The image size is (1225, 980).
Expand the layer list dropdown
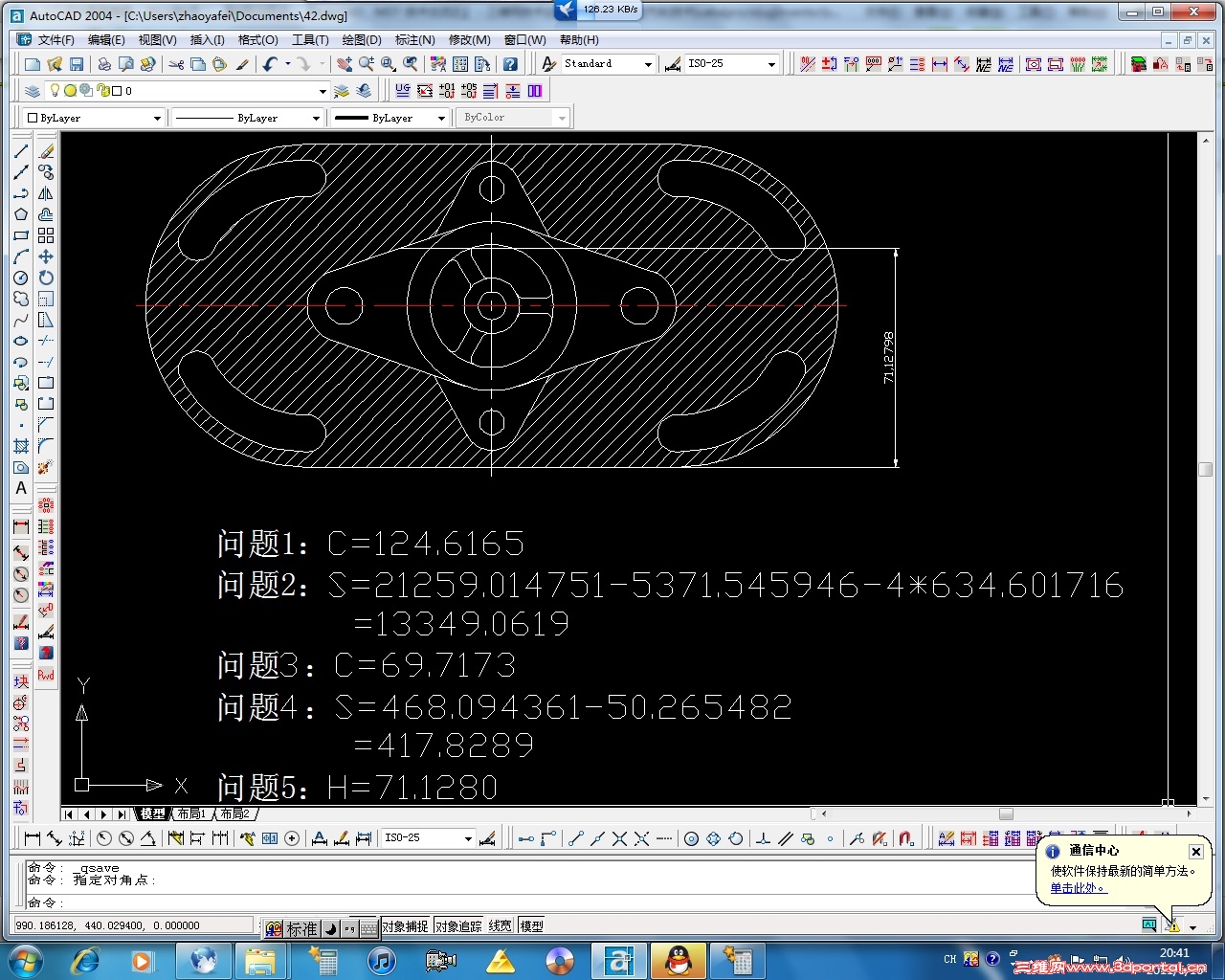pyautogui.click(x=323, y=91)
